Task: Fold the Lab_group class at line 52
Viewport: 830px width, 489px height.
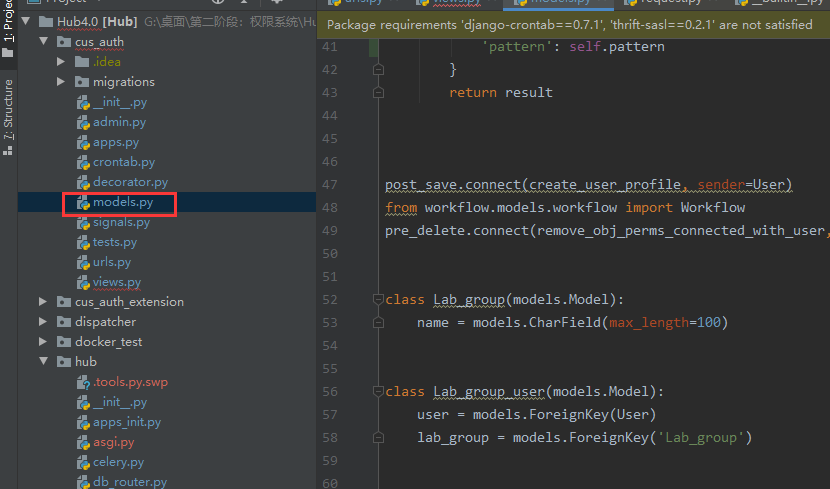Action: pyautogui.click(x=378, y=300)
